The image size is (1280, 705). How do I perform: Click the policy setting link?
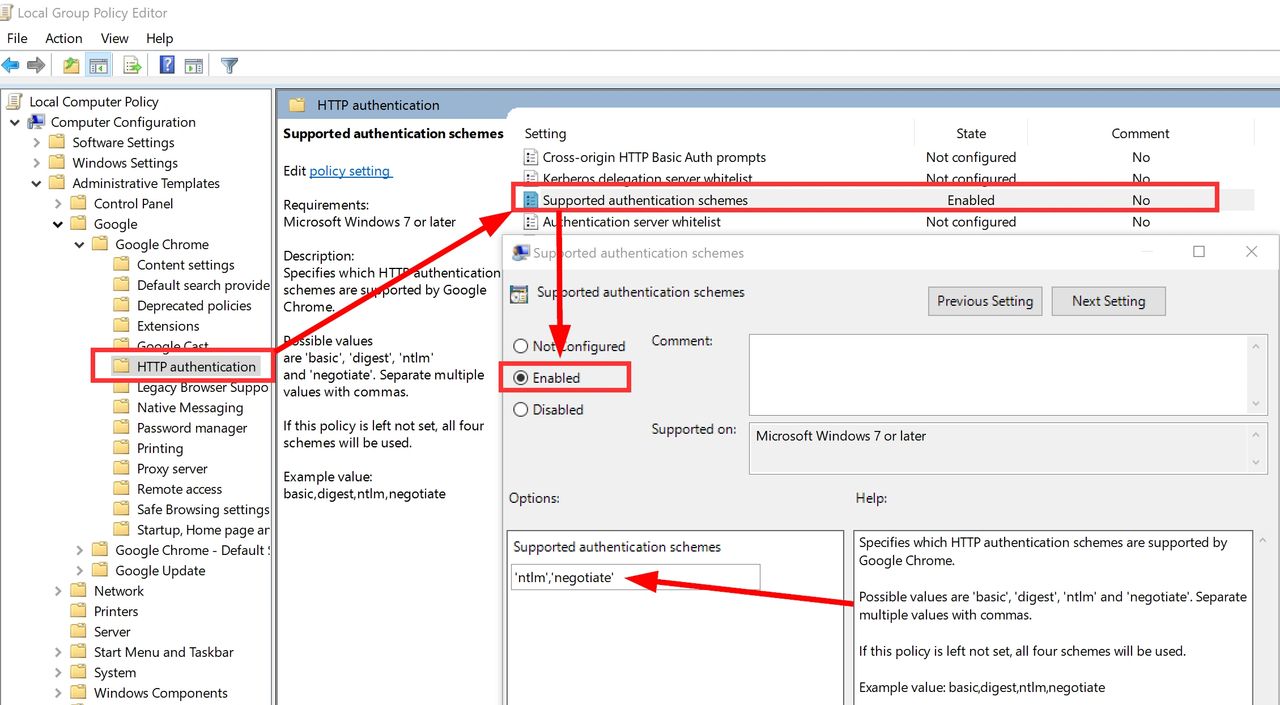pos(350,171)
